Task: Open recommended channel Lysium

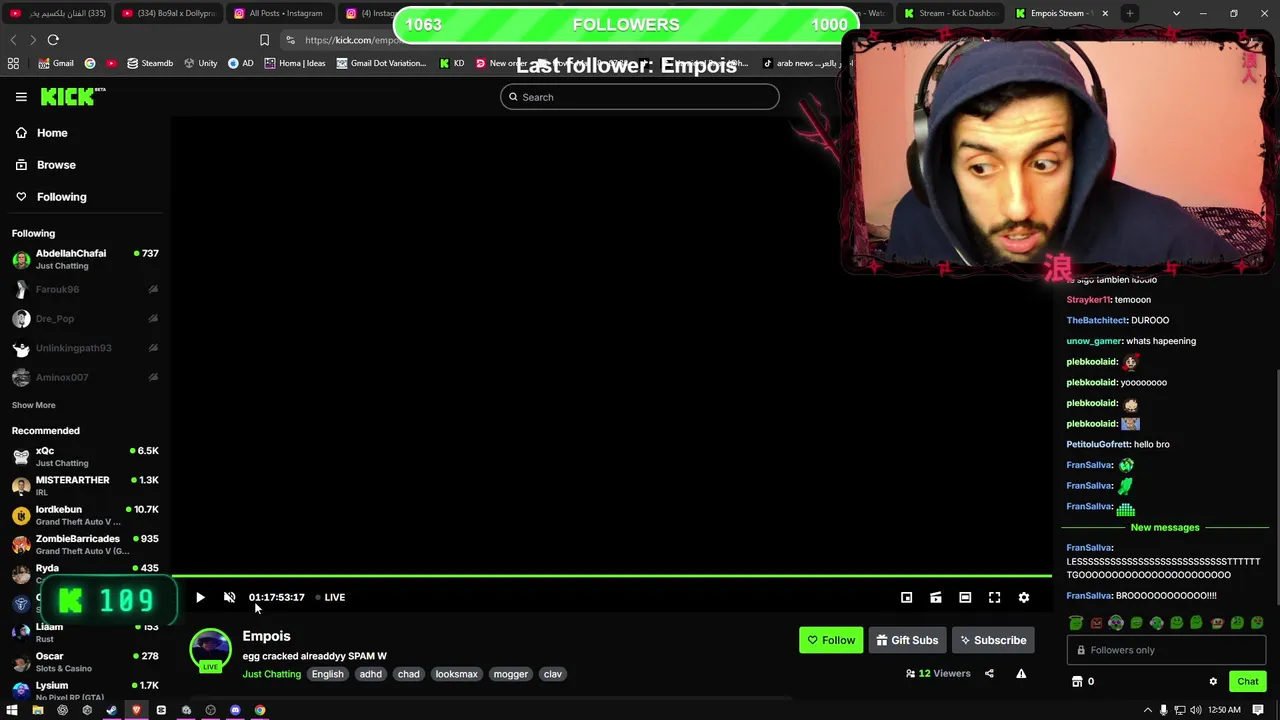Action: pos(85,690)
